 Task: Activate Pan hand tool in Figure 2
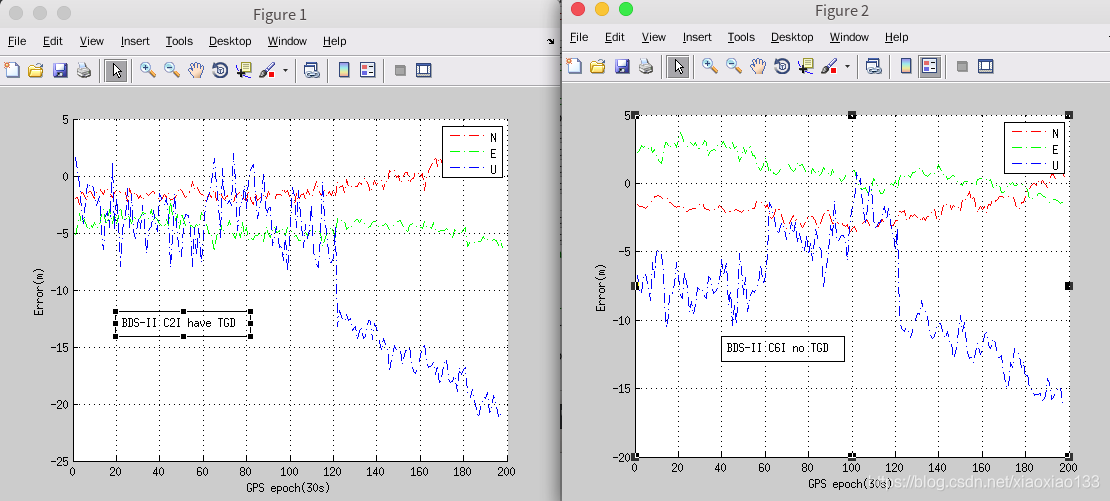(x=758, y=67)
